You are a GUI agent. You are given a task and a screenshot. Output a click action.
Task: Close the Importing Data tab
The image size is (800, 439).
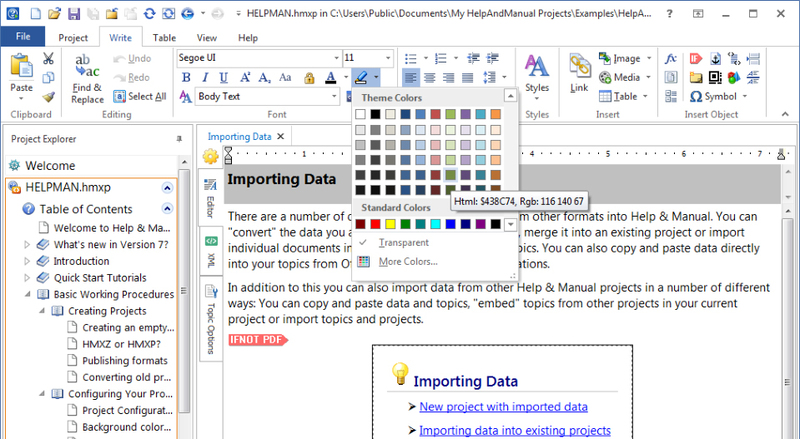point(280,136)
